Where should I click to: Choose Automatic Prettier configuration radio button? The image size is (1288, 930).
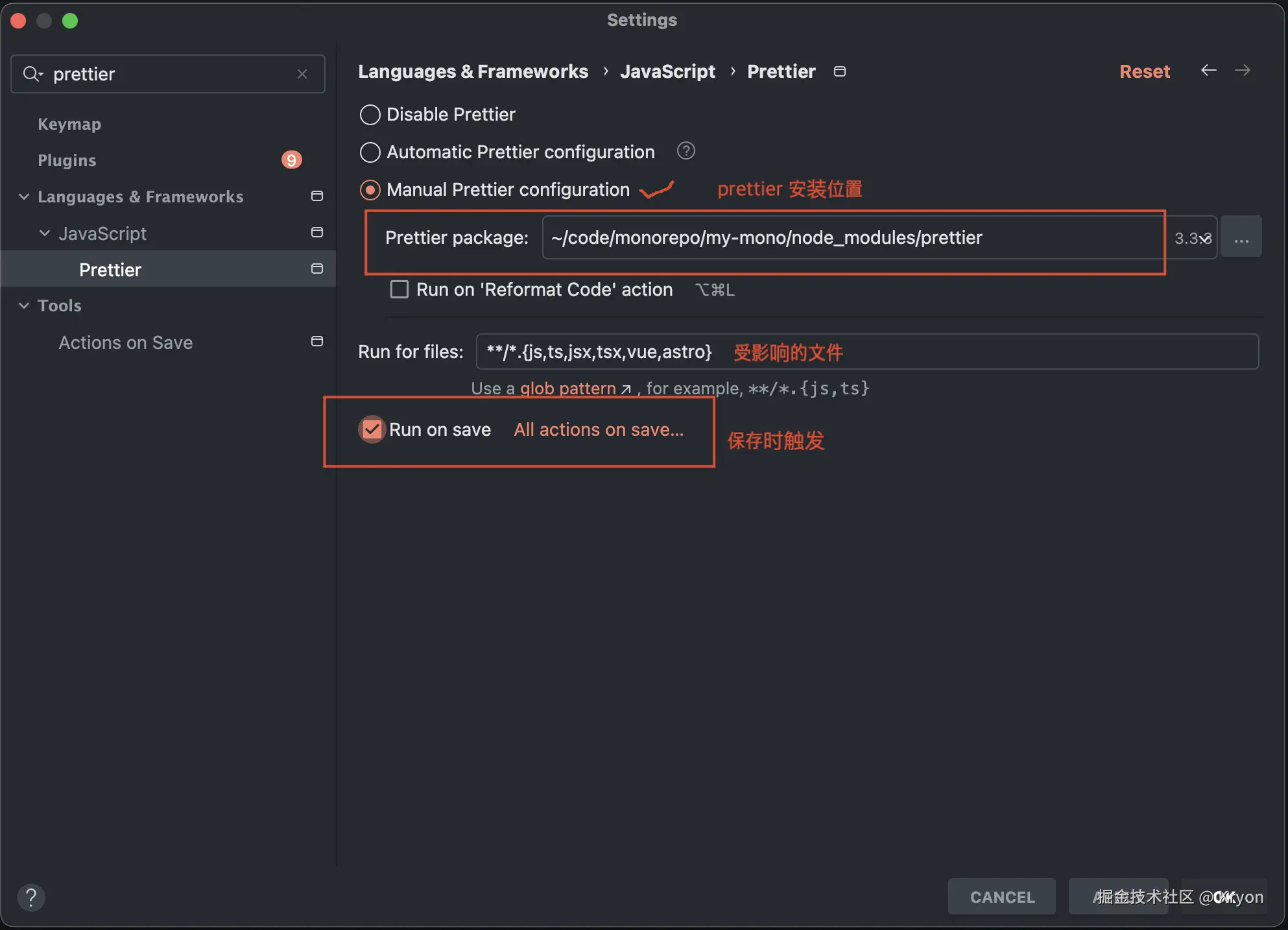(370, 152)
